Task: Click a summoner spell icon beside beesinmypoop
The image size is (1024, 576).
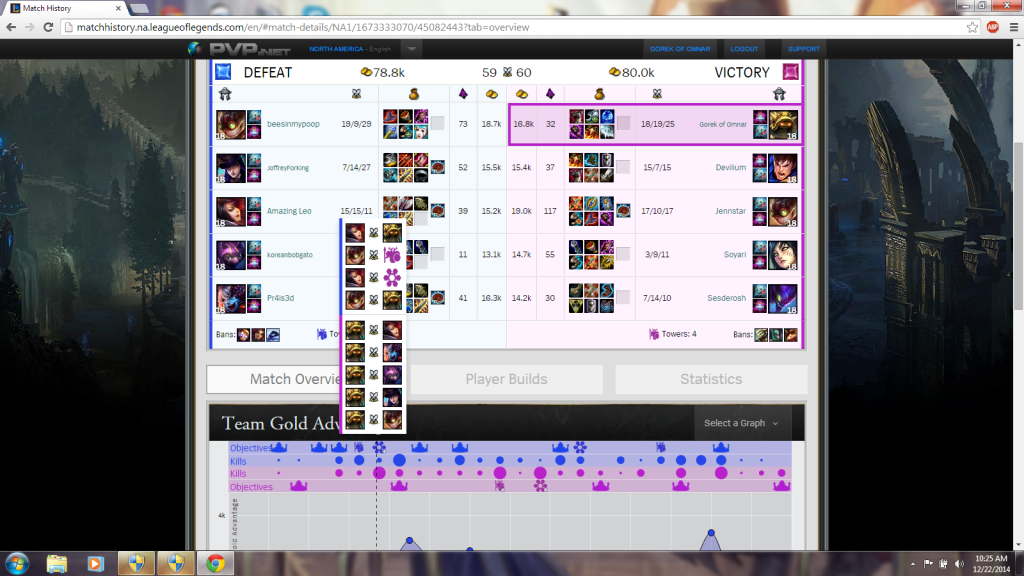Action: [256, 116]
